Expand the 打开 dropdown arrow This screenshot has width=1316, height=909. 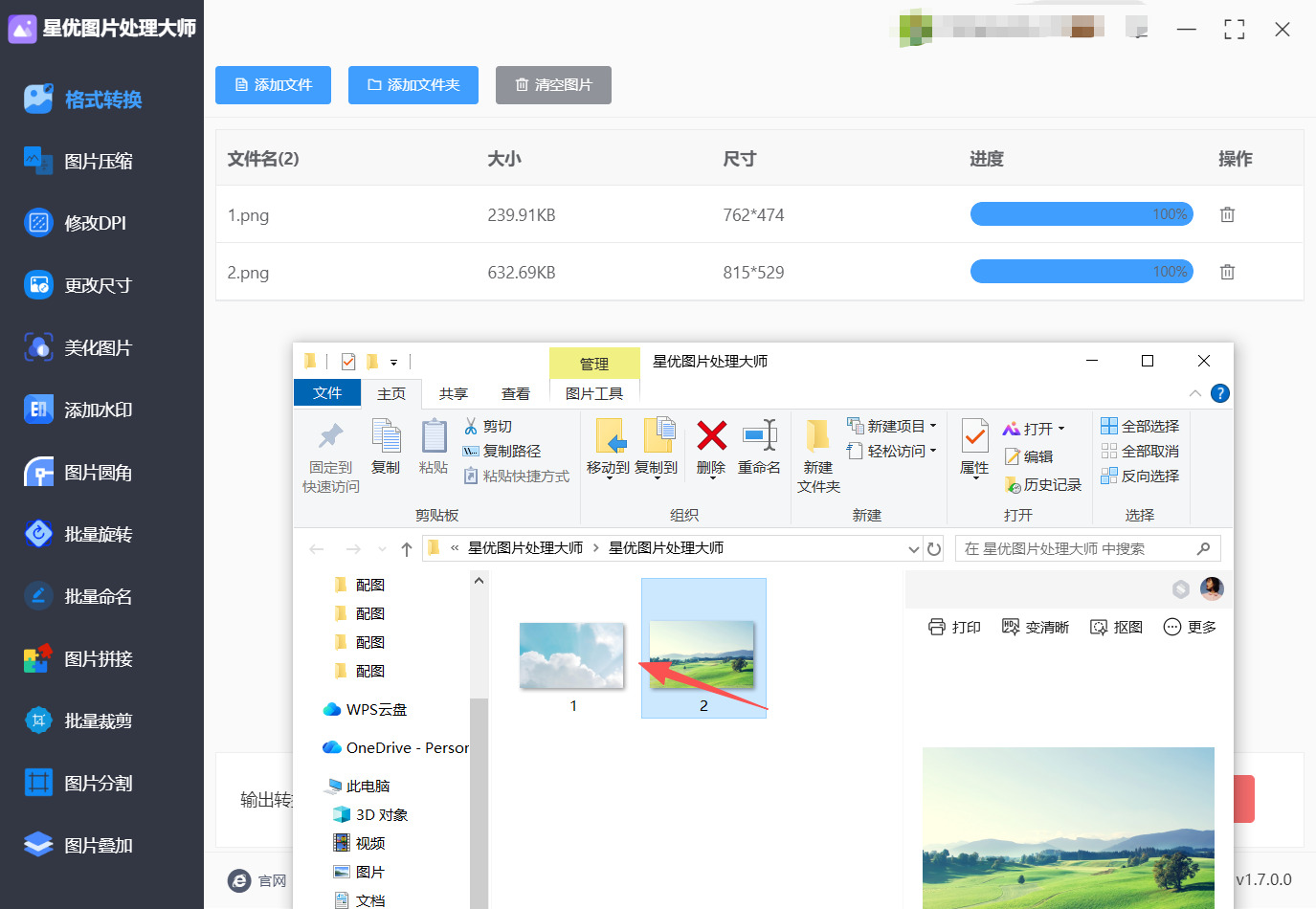(x=1061, y=430)
